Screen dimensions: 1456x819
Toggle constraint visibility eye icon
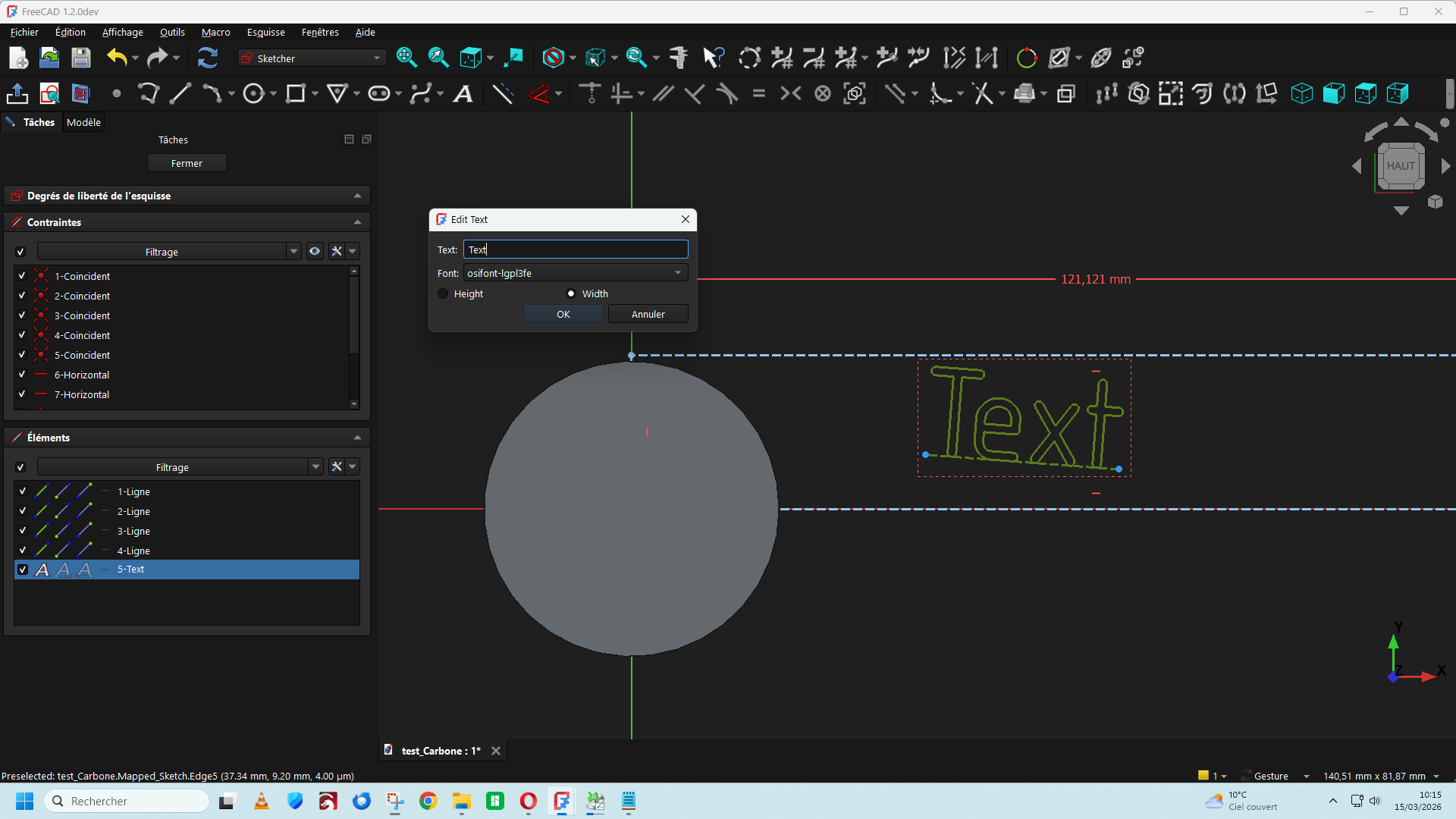point(315,251)
